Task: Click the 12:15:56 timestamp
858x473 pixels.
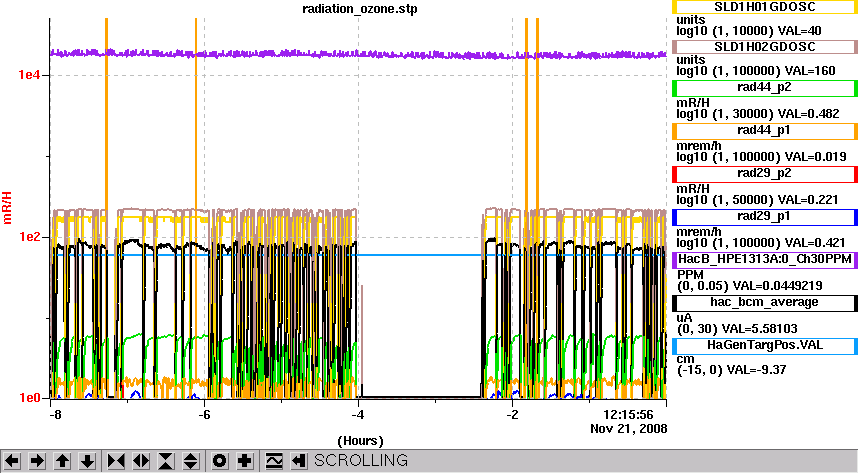Action: 628,414
